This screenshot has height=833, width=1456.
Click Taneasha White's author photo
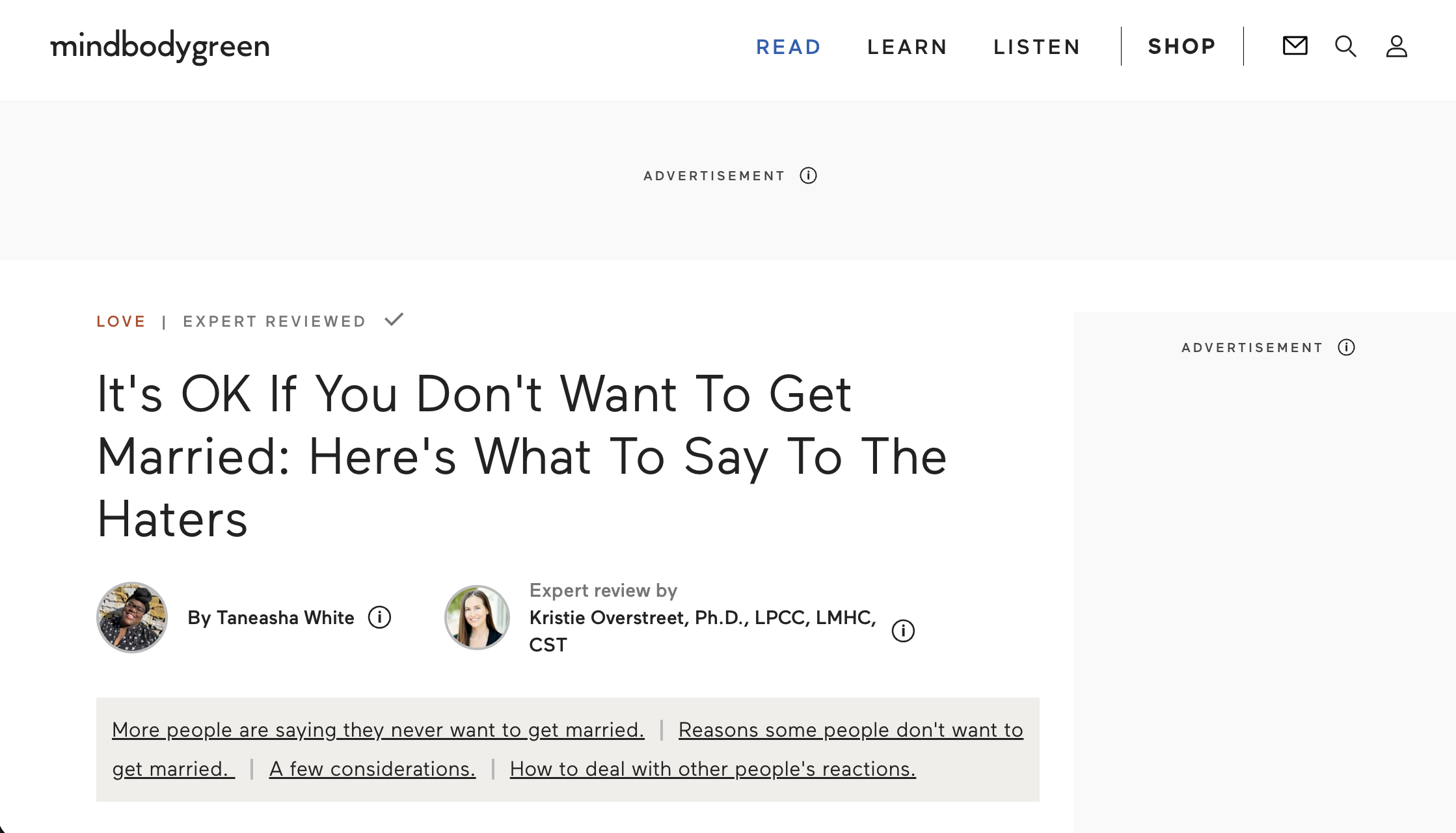click(132, 617)
